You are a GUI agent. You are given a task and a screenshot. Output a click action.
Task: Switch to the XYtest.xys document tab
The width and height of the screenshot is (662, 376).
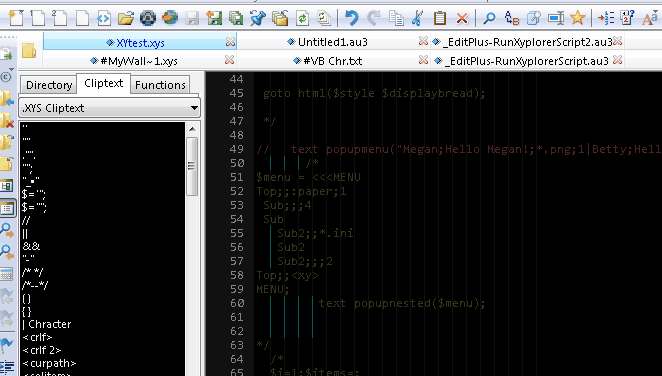[141, 43]
